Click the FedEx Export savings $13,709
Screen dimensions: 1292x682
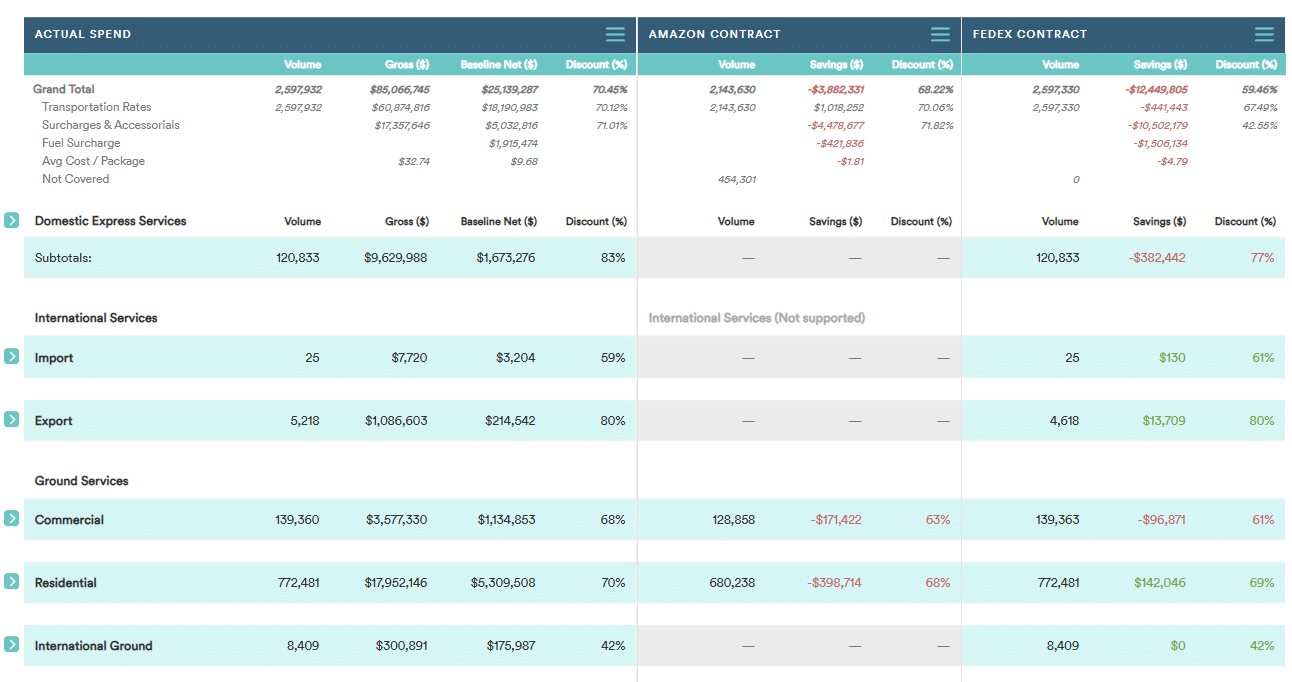[1164, 421]
